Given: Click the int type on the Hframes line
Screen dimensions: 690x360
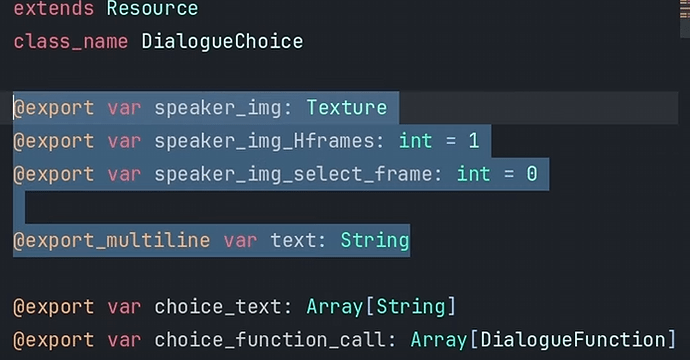Looking at the screenshot, I should pyautogui.click(x=415, y=141).
